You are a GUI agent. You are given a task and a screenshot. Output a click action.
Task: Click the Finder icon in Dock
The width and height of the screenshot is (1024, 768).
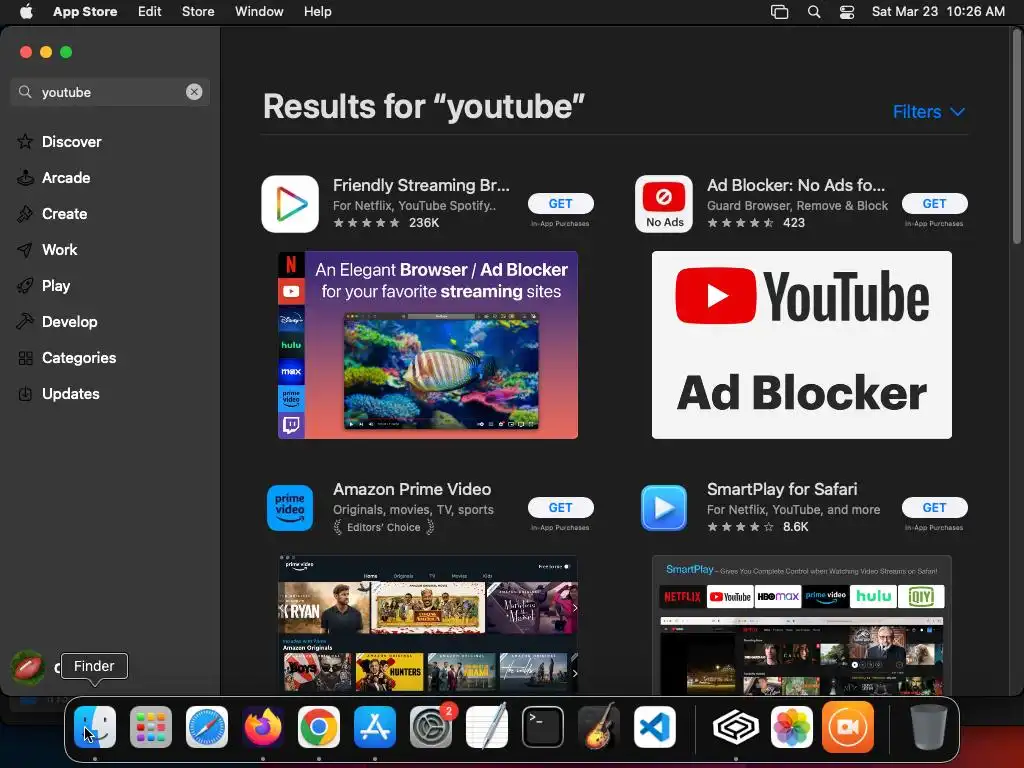point(95,727)
